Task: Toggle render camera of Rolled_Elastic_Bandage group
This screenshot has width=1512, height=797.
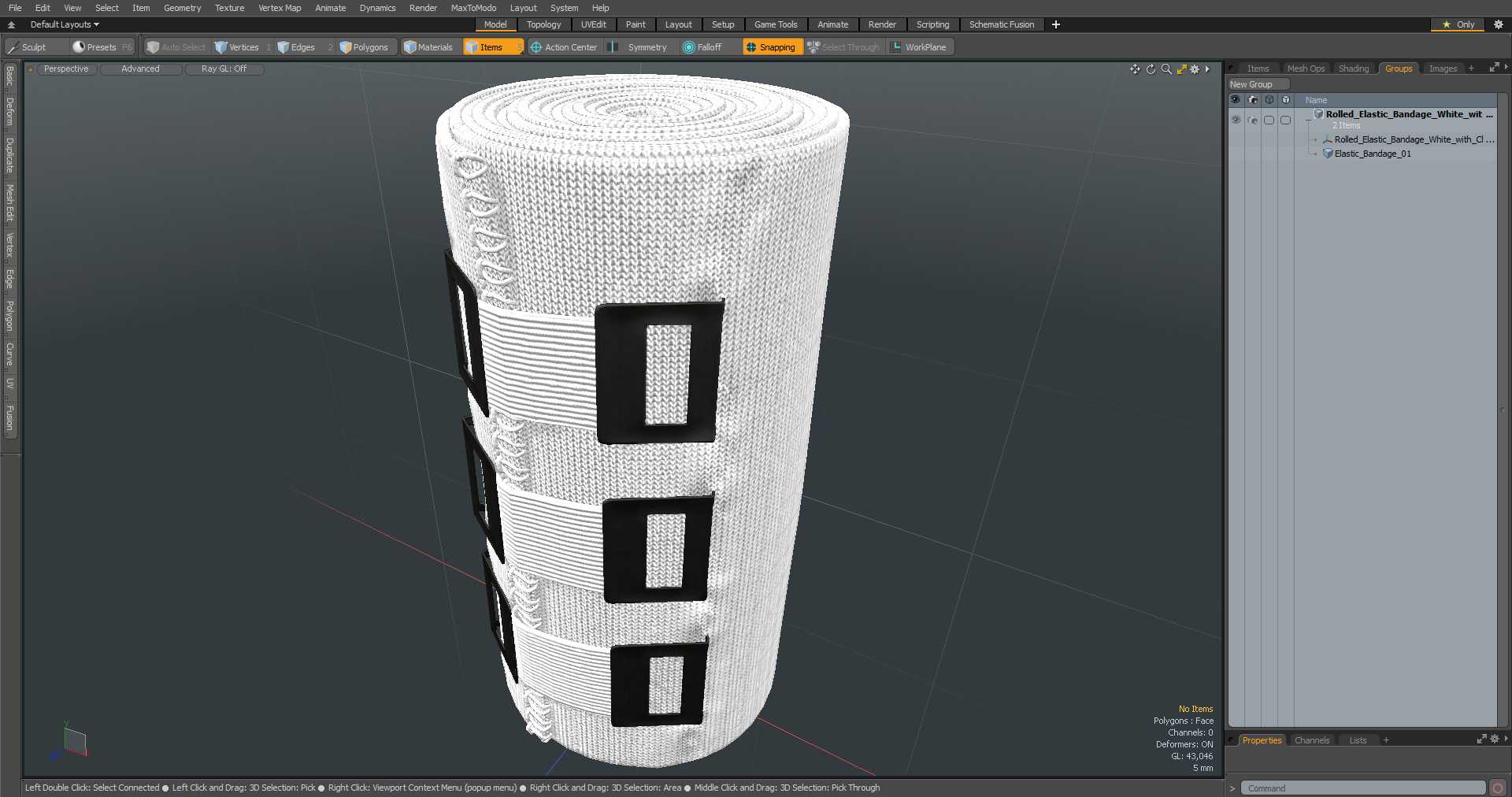Action: coord(1253,120)
